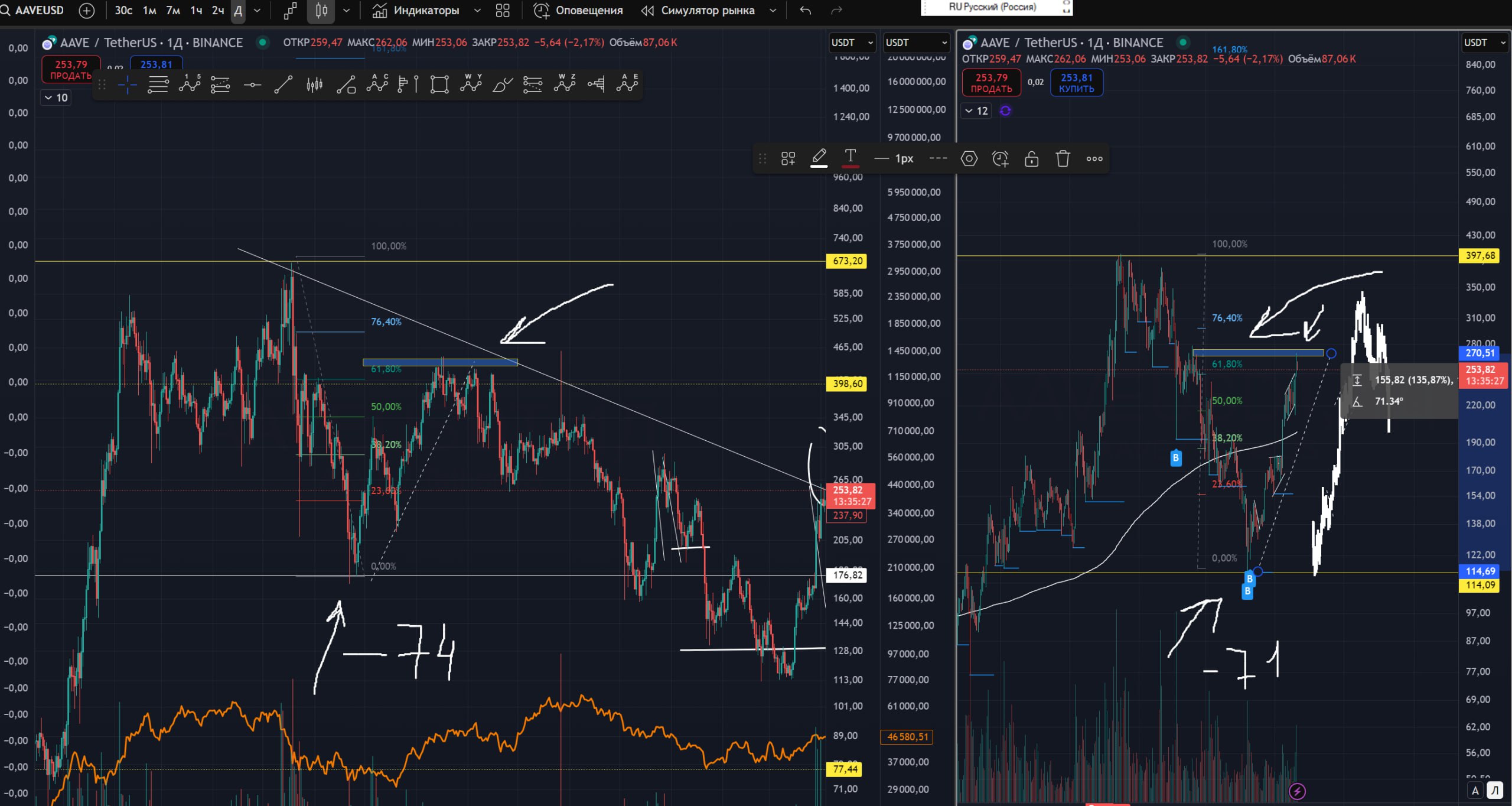
Task: Open more options on drawing toolbar
Action: pos(1094,158)
